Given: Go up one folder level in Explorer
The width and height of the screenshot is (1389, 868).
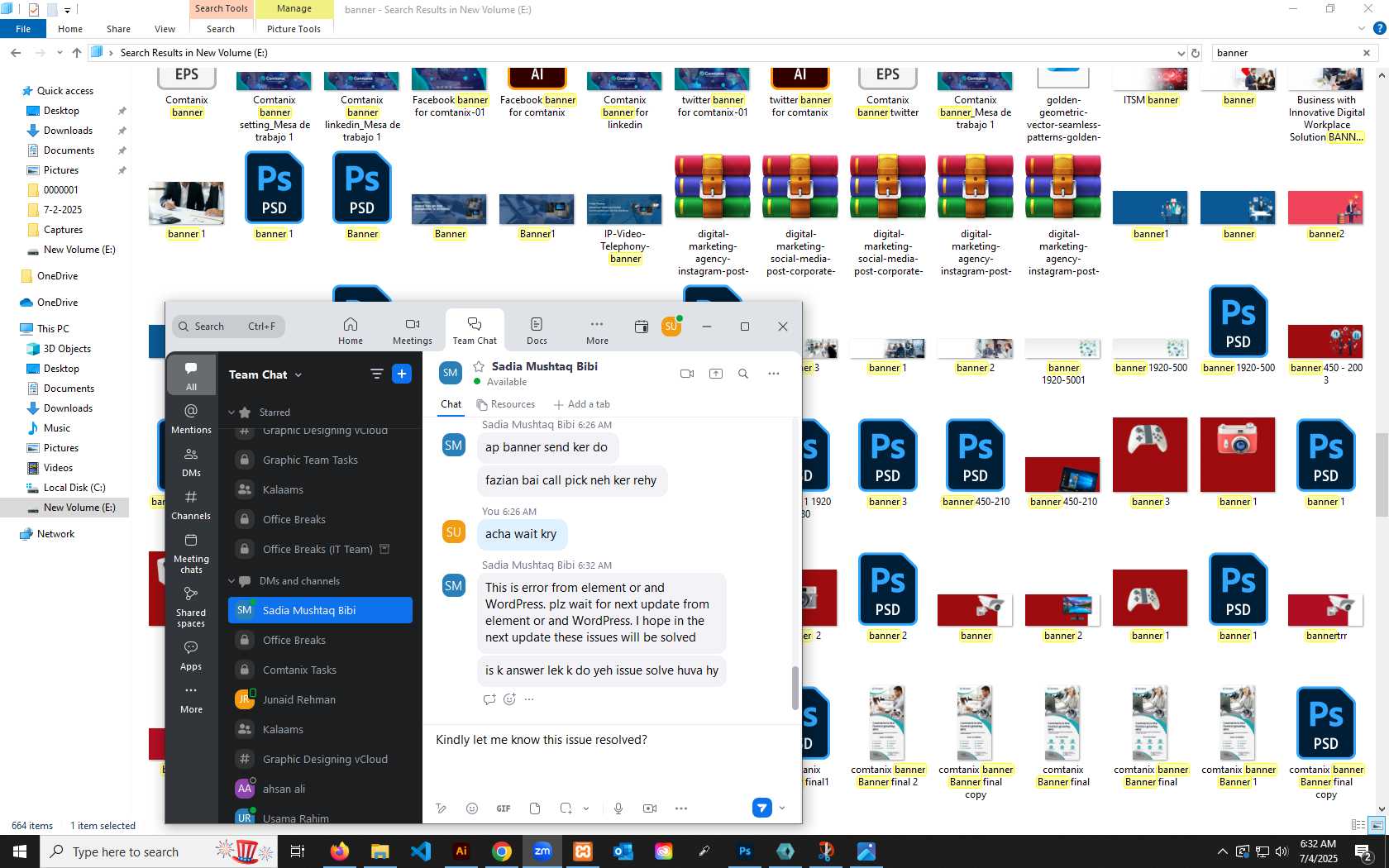Looking at the screenshot, I should [x=77, y=53].
